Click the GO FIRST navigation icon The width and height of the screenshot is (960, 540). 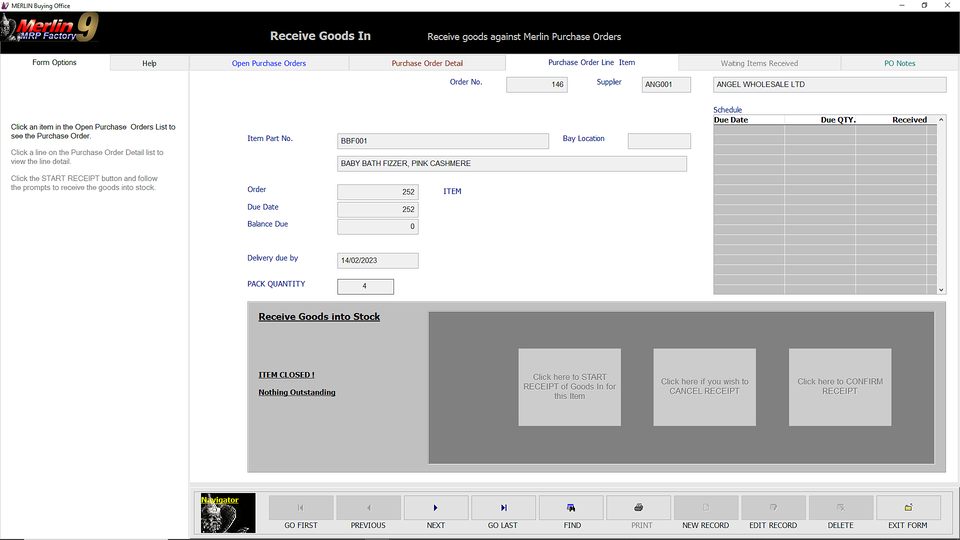coord(301,508)
